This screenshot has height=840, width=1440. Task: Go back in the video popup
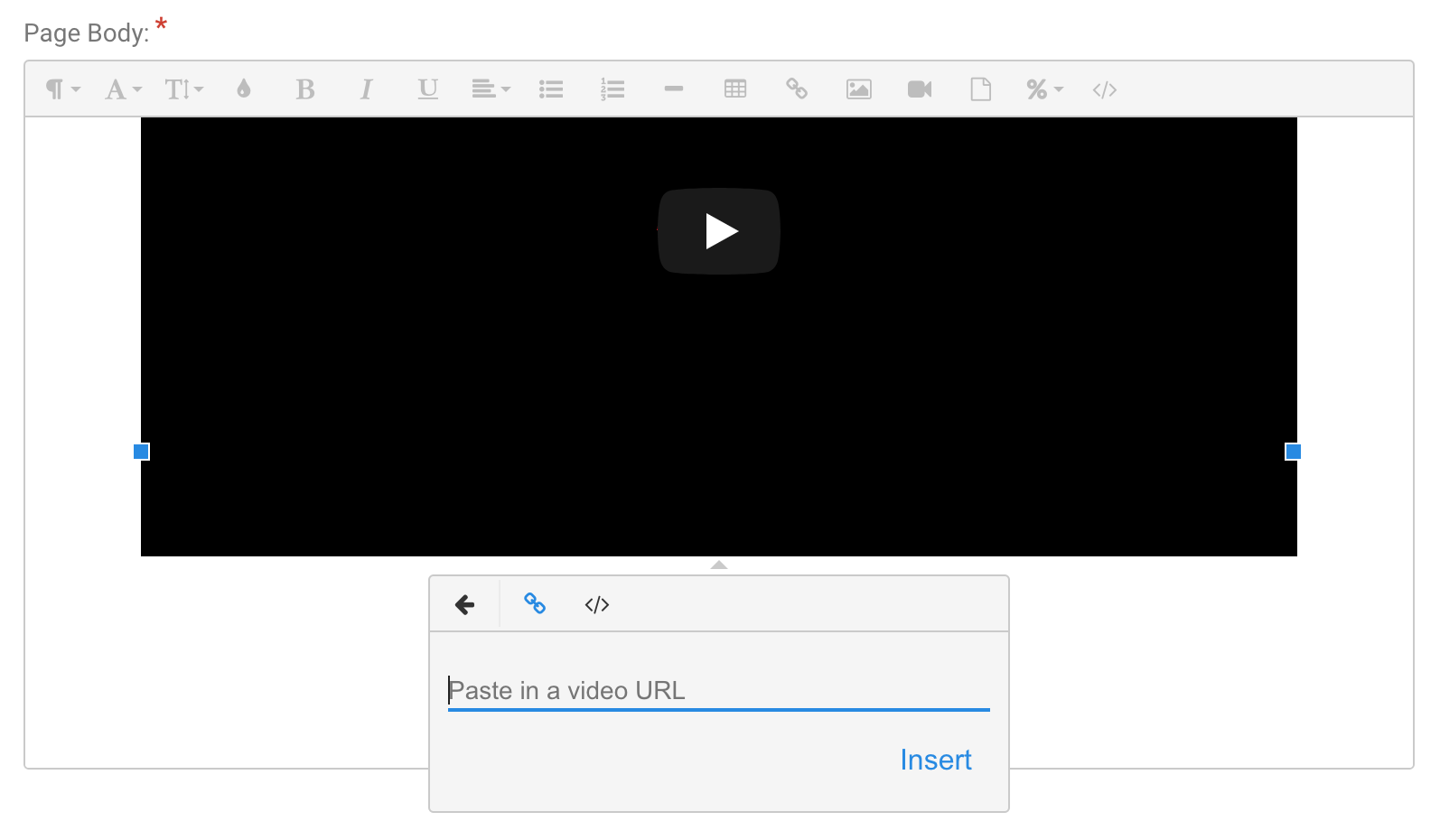(x=465, y=604)
